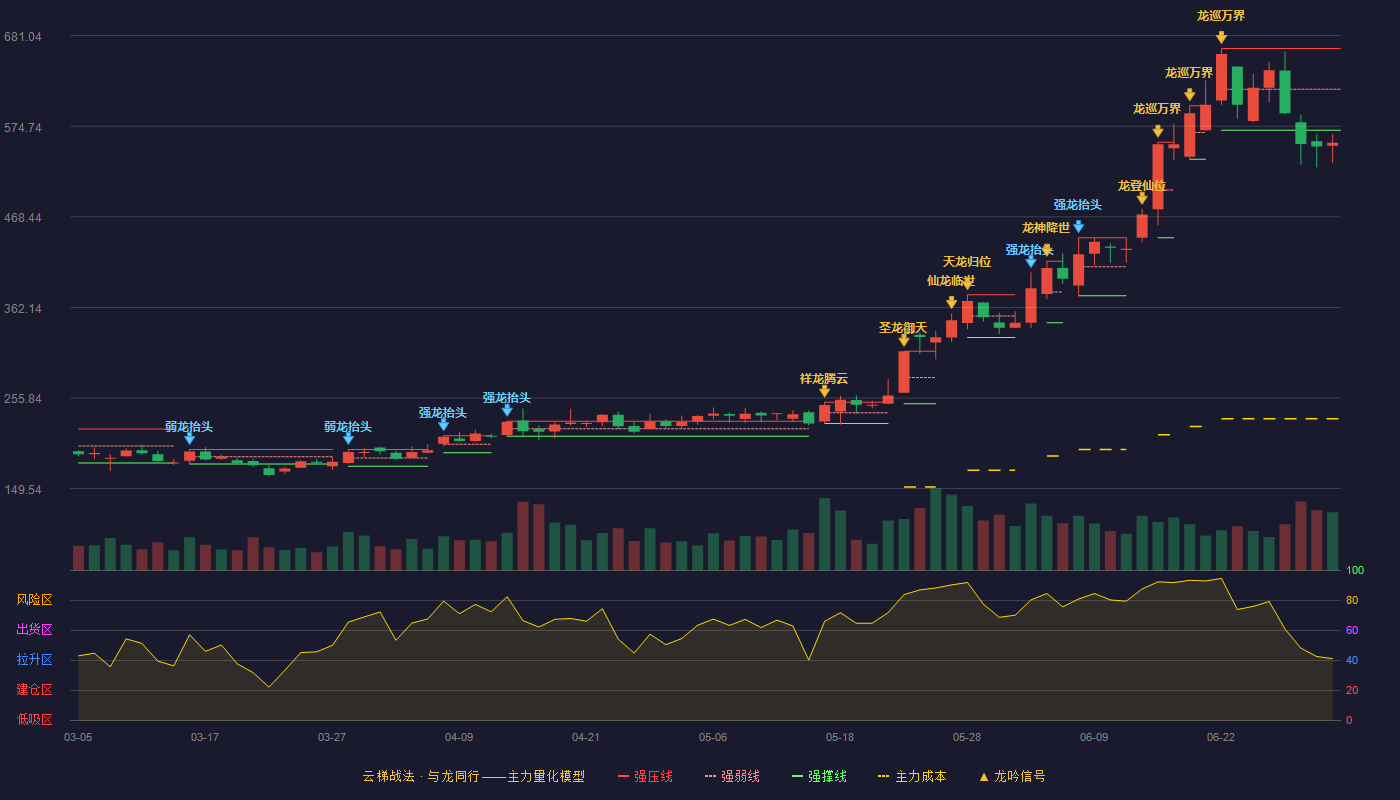1400x800 pixels.
Task: Click the 天龙归位 signal arrow
Action: coord(967,284)
